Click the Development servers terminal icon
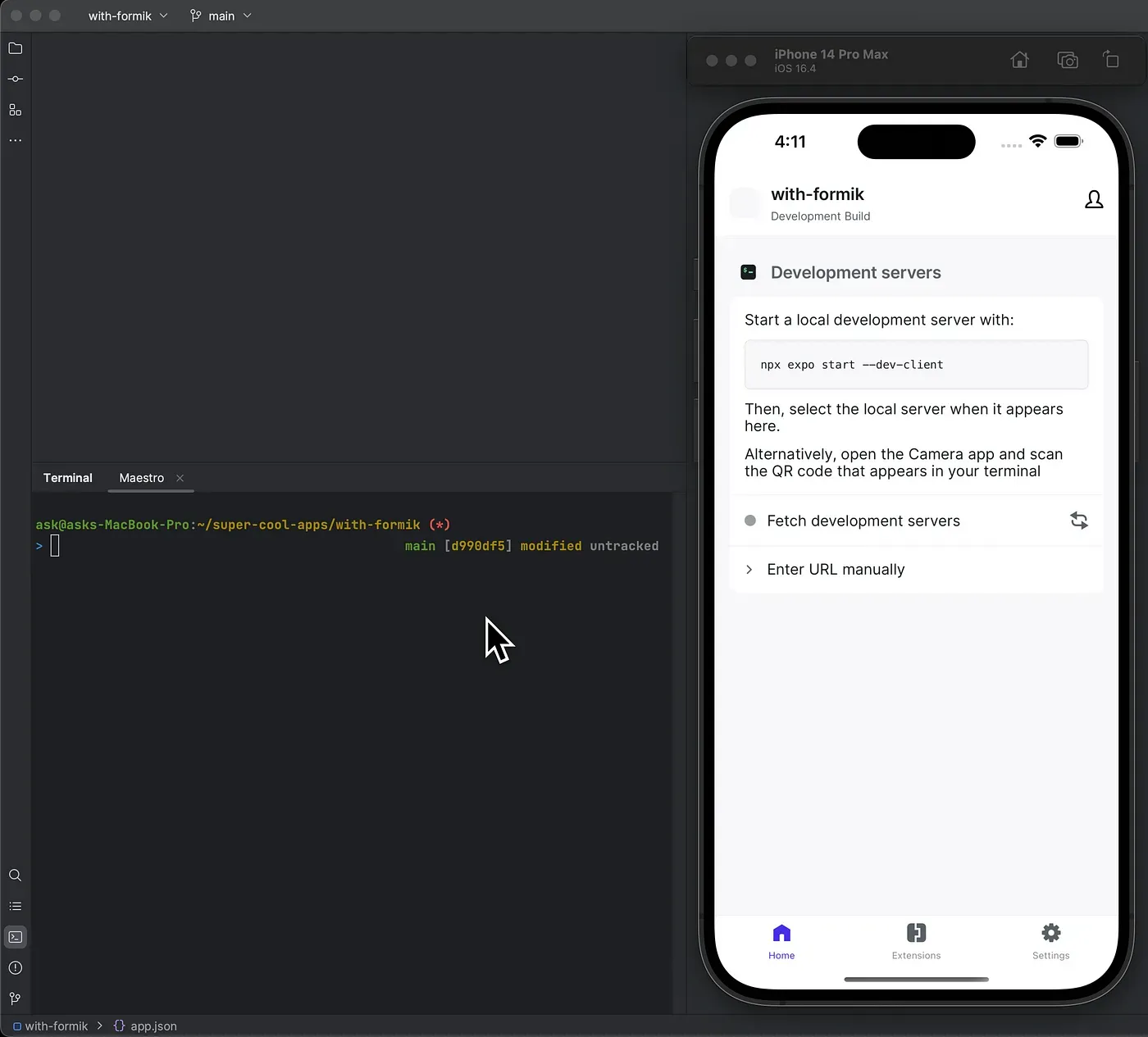 (x=748, y=272)
